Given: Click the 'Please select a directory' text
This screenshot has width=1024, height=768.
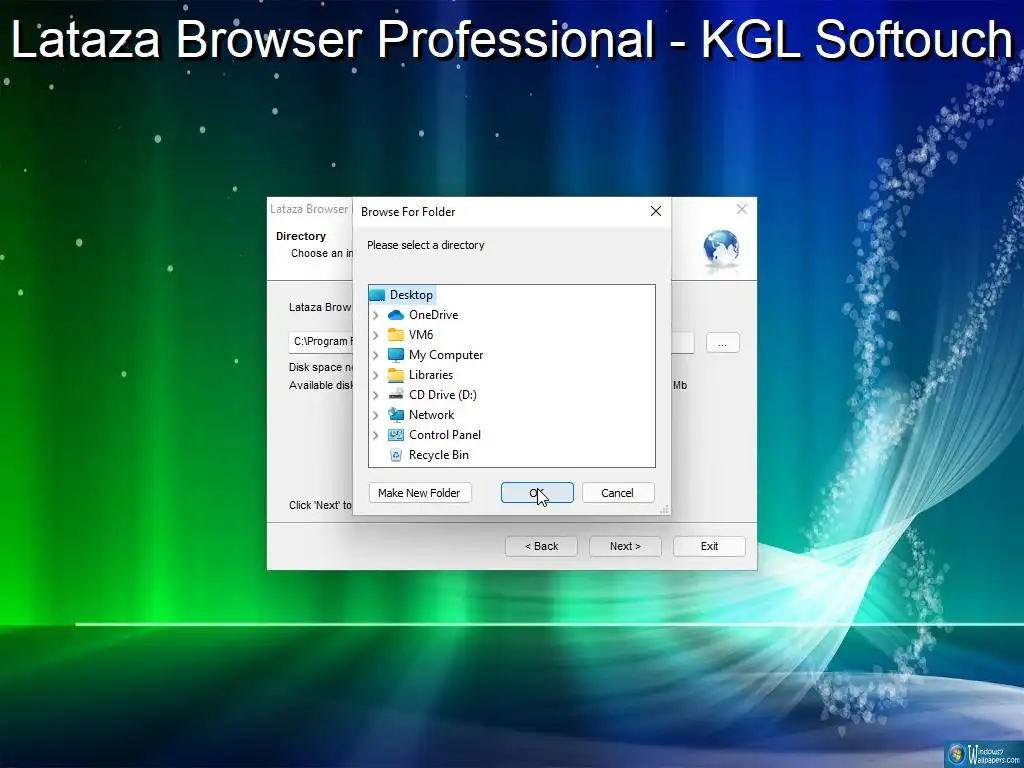Looking at the screenshot, I should (426, 246).
